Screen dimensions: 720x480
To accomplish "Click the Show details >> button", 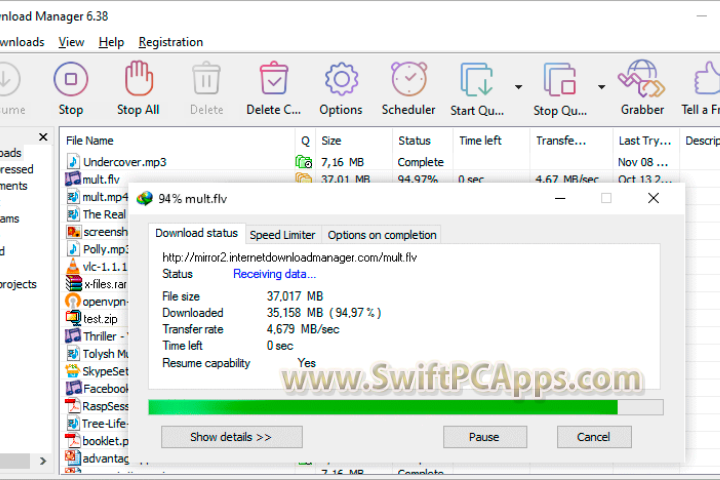I will [231, 437].
